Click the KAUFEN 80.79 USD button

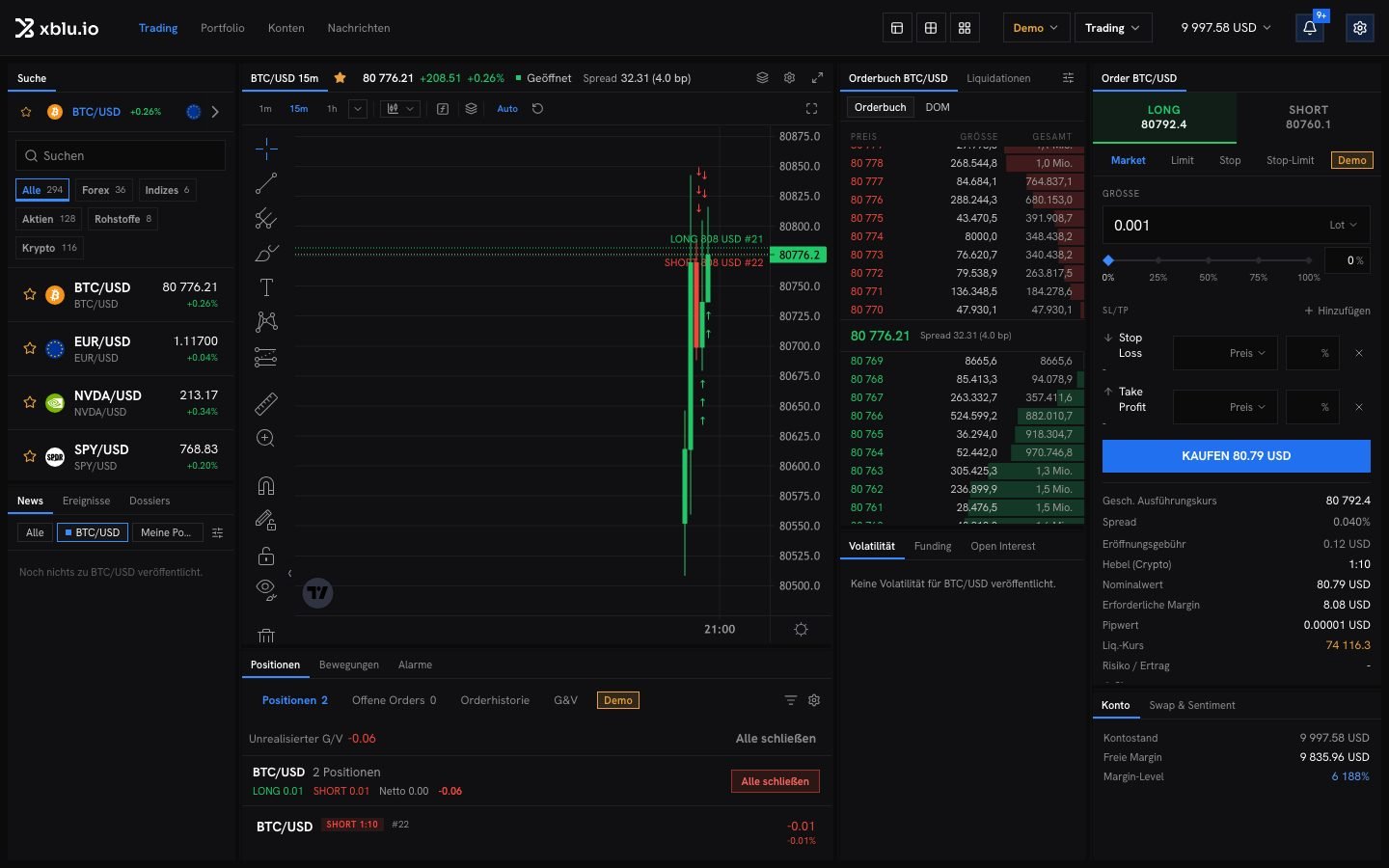point(1236,456)
